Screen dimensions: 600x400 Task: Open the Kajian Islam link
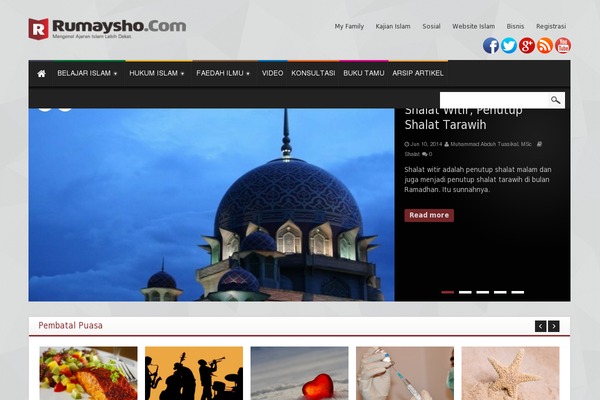(x=393, y=26)
